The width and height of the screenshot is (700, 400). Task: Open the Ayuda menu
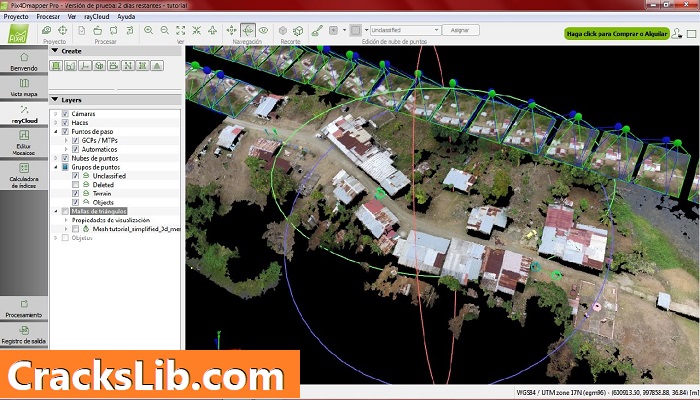point(126,17)
